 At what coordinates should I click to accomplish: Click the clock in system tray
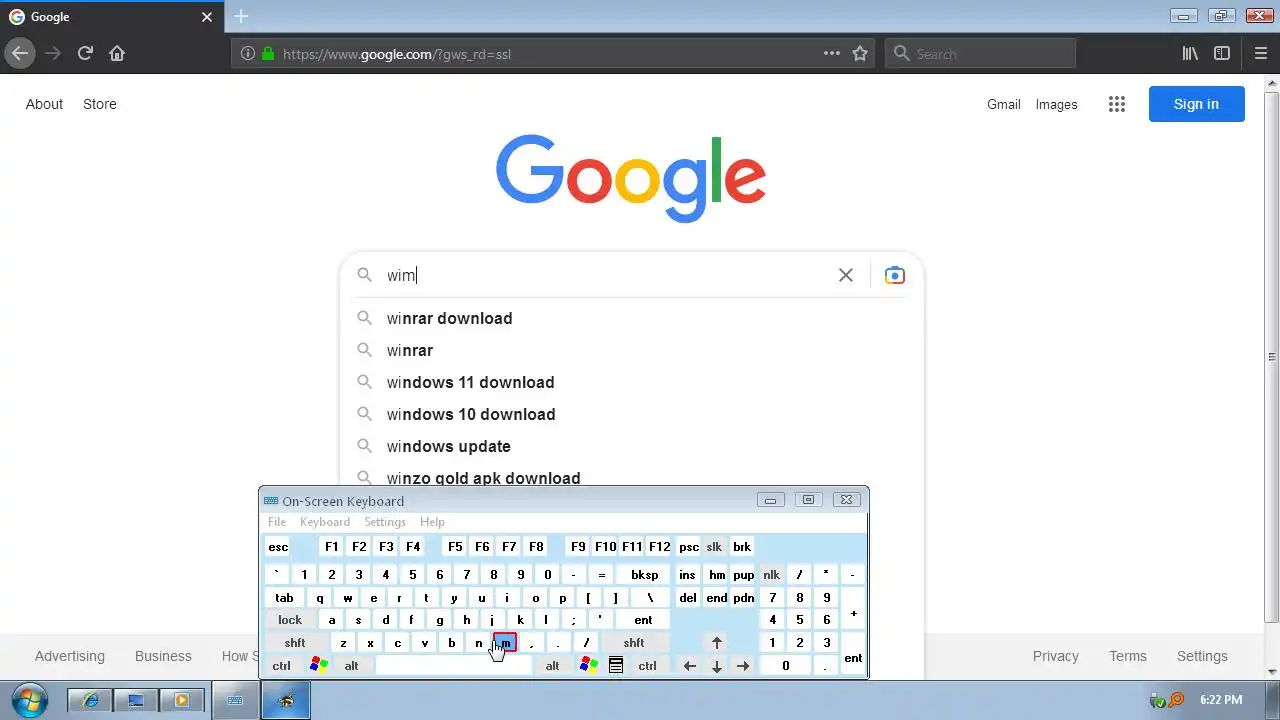coord(1220,700)
